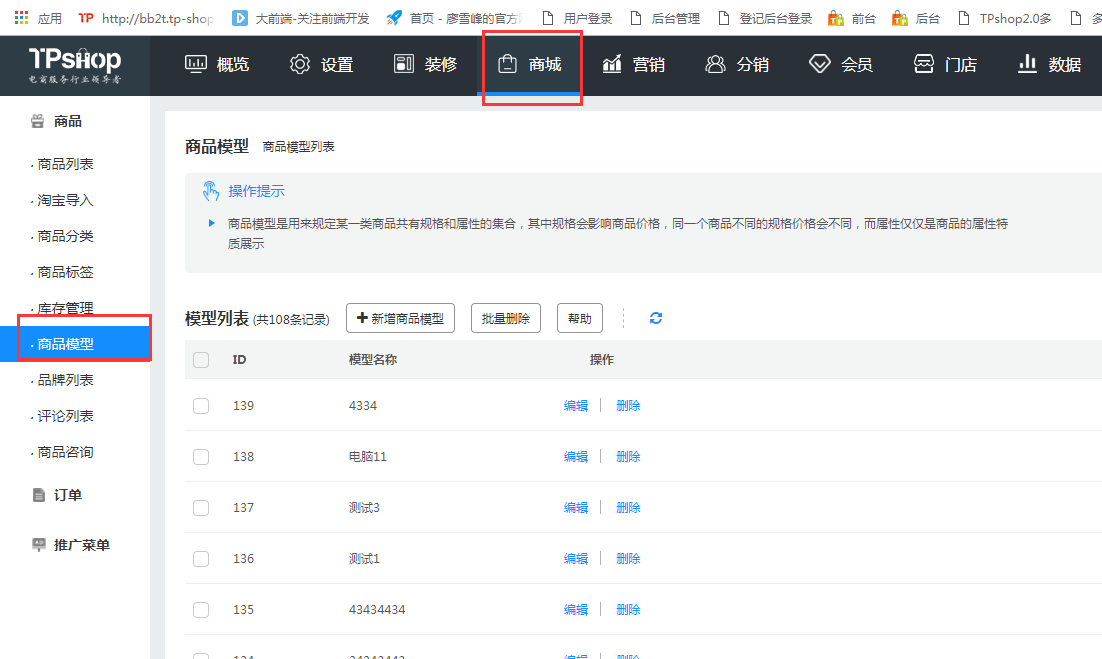
Task: Check the checkbox for model ID 139
Action: coord(200,405)
